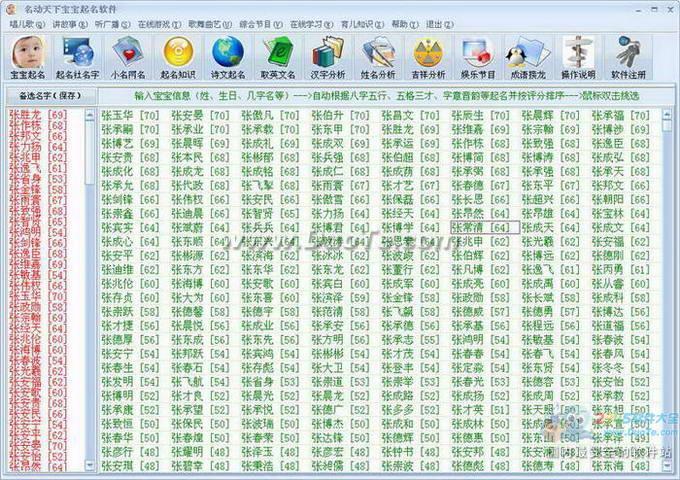
Task: Open the 育儿知识 menu
Action: 362,24
